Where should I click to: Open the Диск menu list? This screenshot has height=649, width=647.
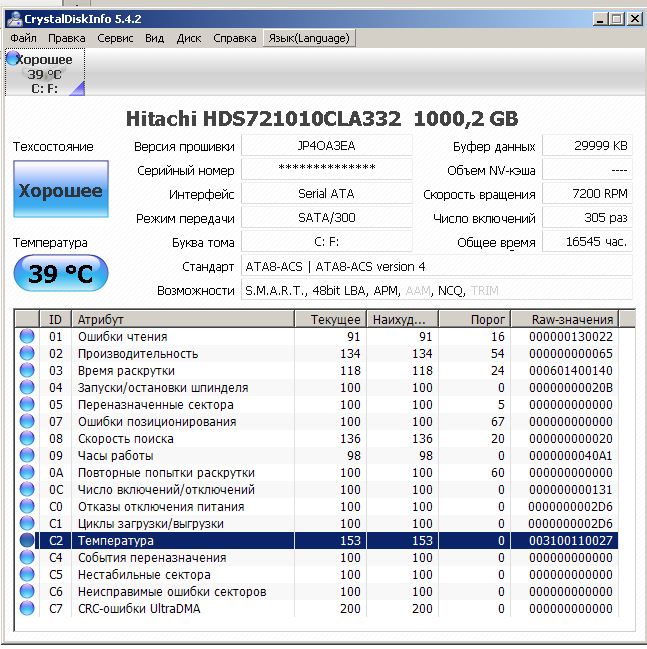click(188, 38)
